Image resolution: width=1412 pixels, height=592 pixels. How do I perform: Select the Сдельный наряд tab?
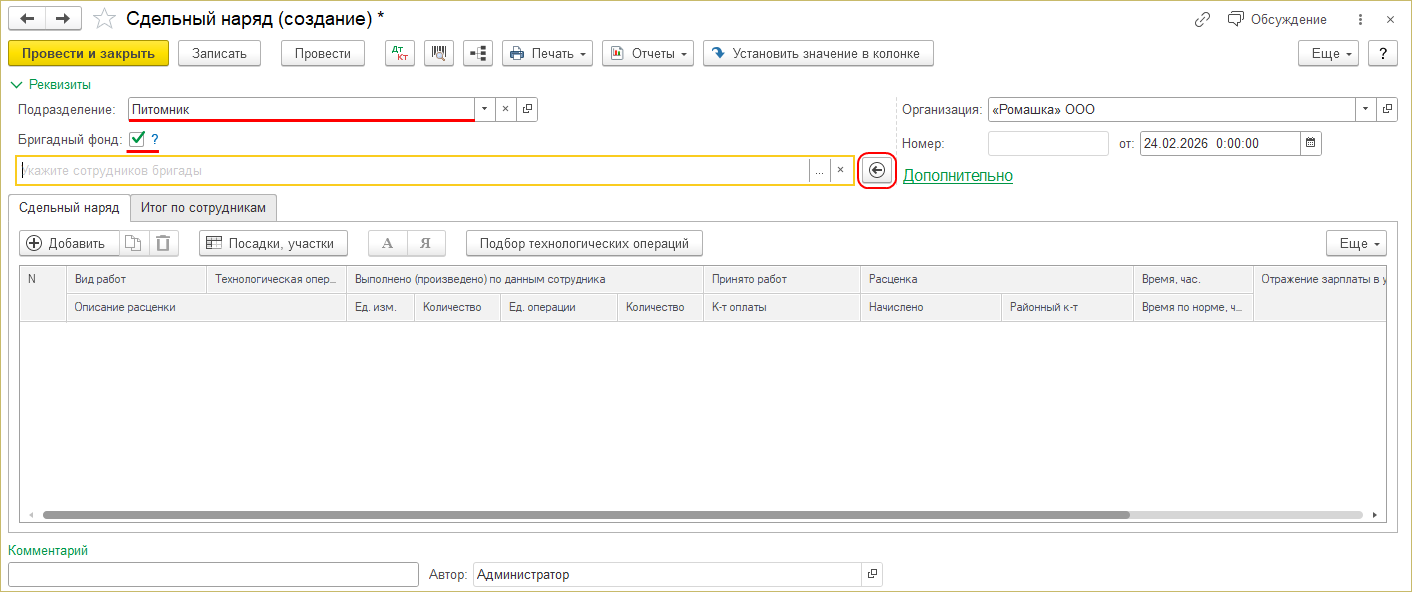(x=69, y=207)
